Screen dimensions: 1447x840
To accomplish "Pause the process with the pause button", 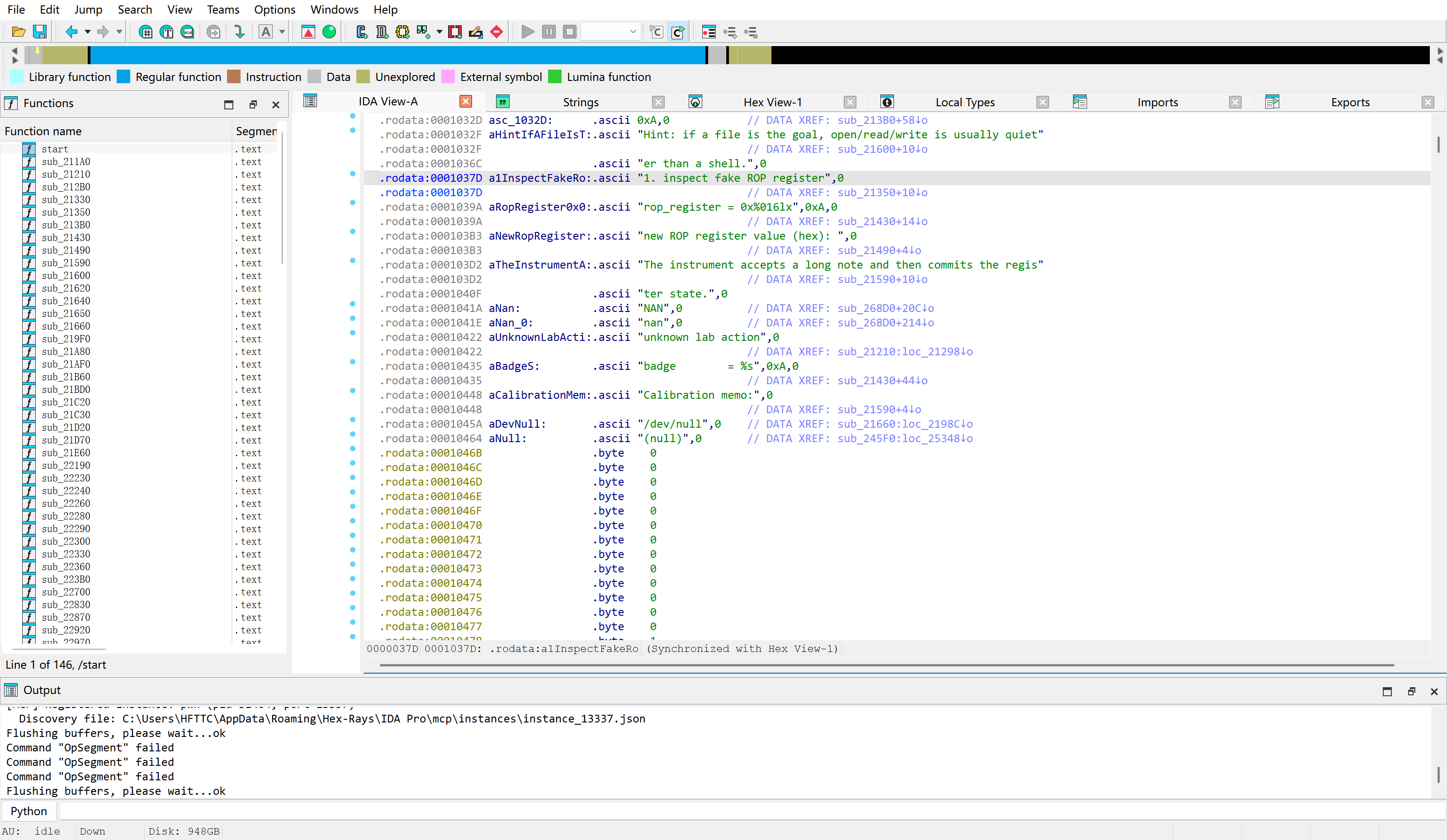I will pos(549,32).
